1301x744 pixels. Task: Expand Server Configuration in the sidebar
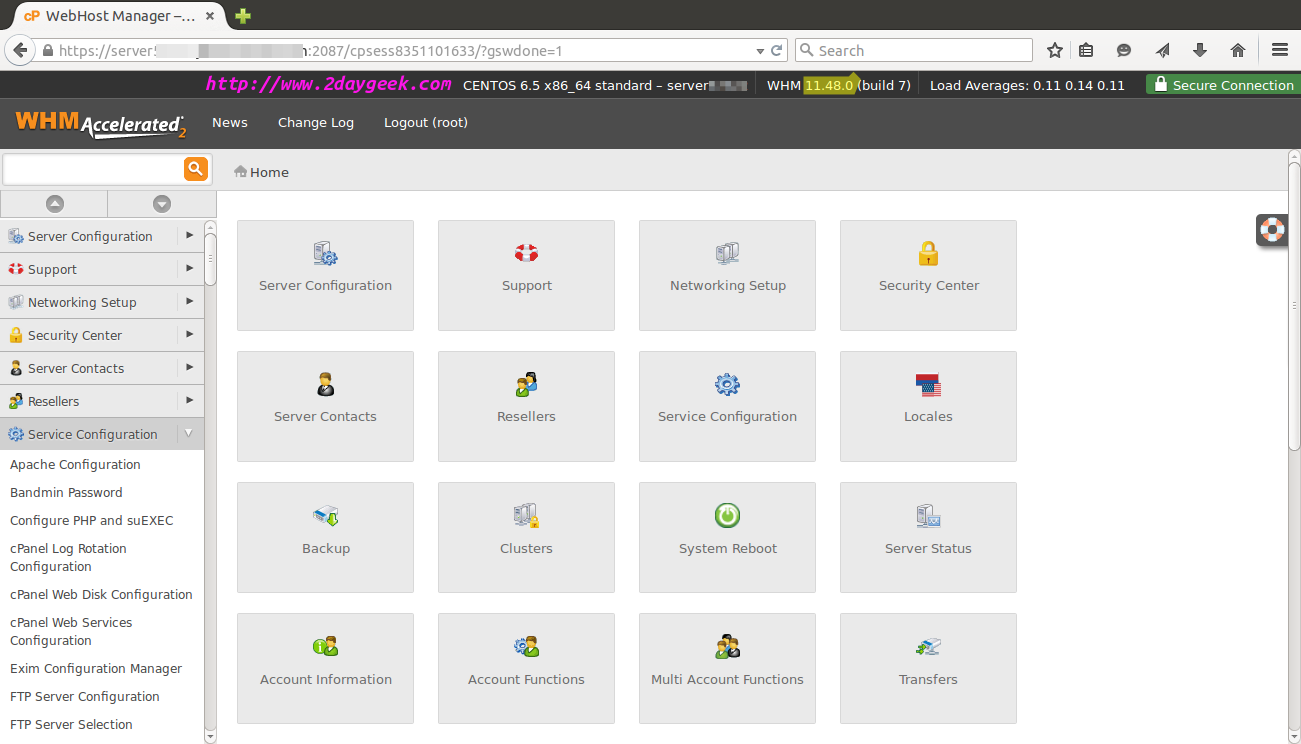click(x=189, y=236)
